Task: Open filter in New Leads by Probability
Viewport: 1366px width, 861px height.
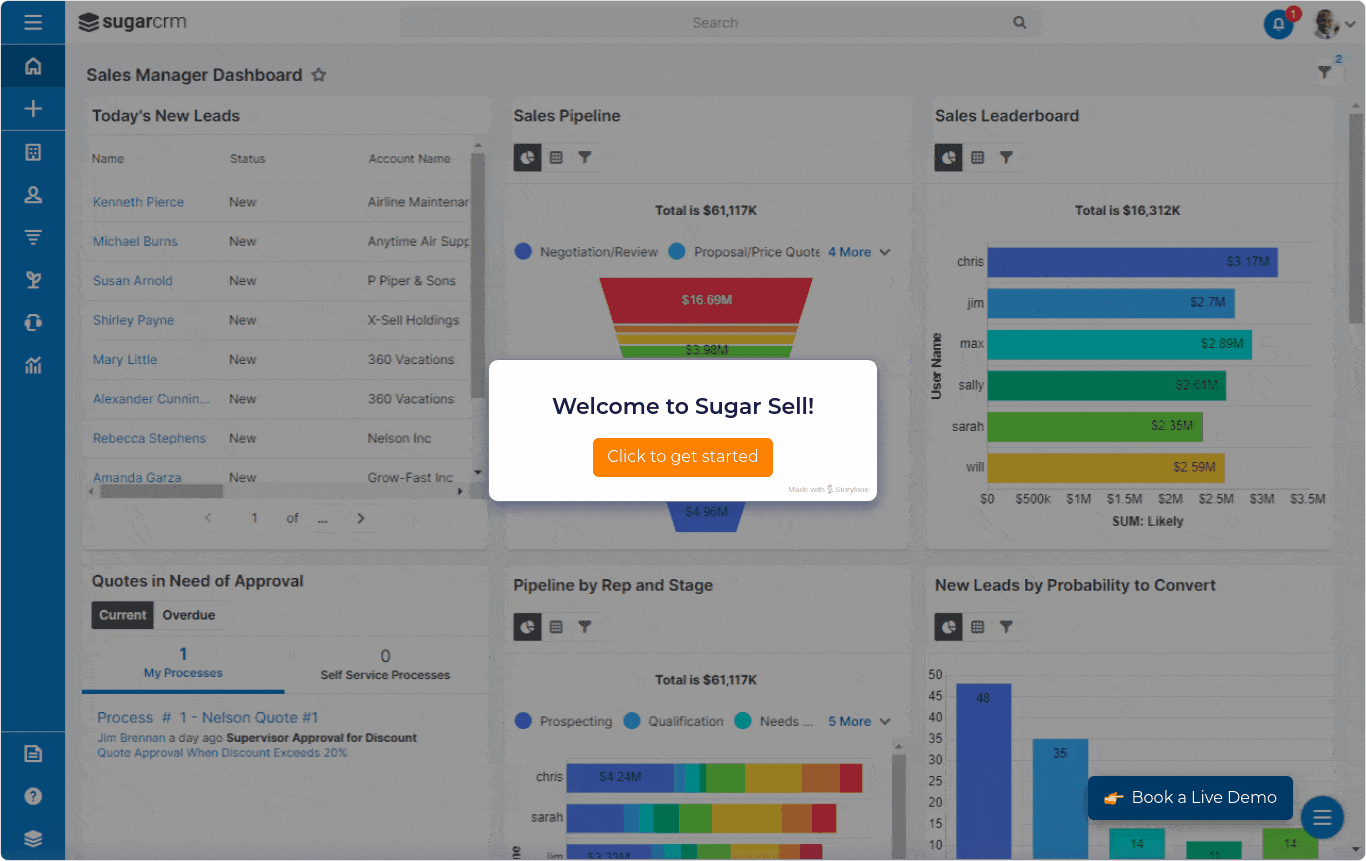Action: 1007,627
